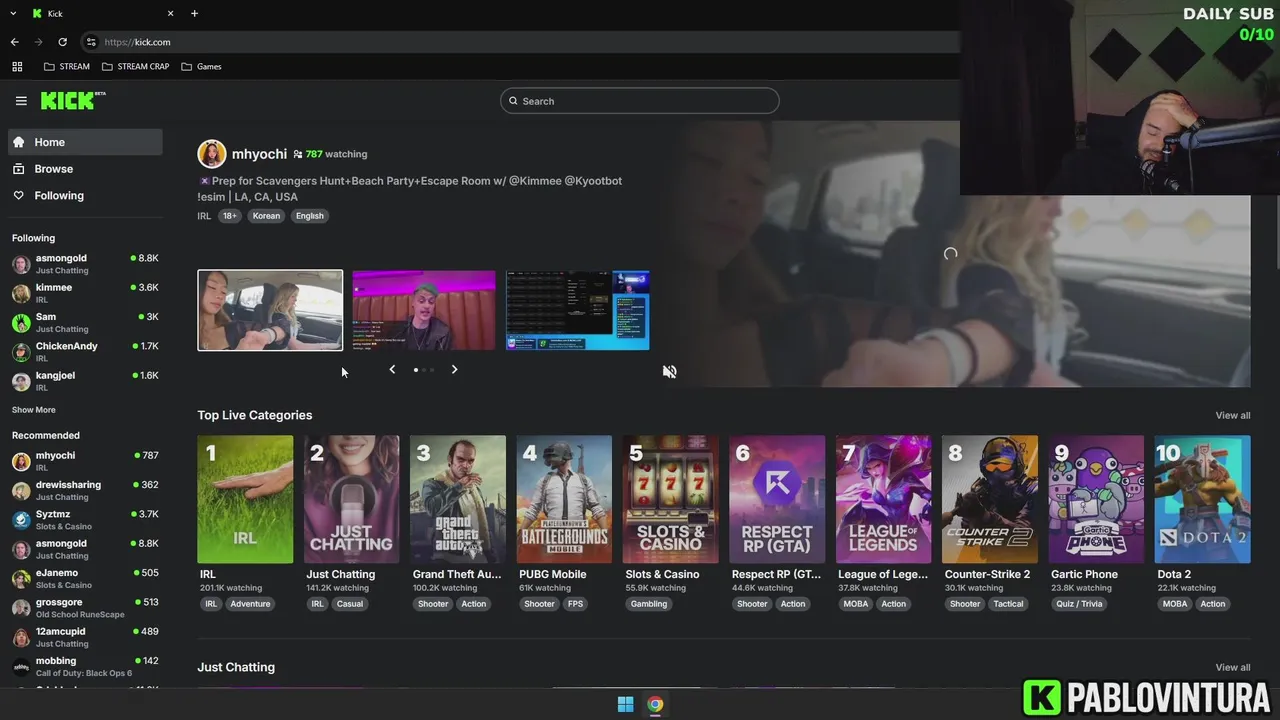Viewport: 1280px width, 720px height.
Task: Click eJanemo avatar in Recommended
Action: coord(21,579)
